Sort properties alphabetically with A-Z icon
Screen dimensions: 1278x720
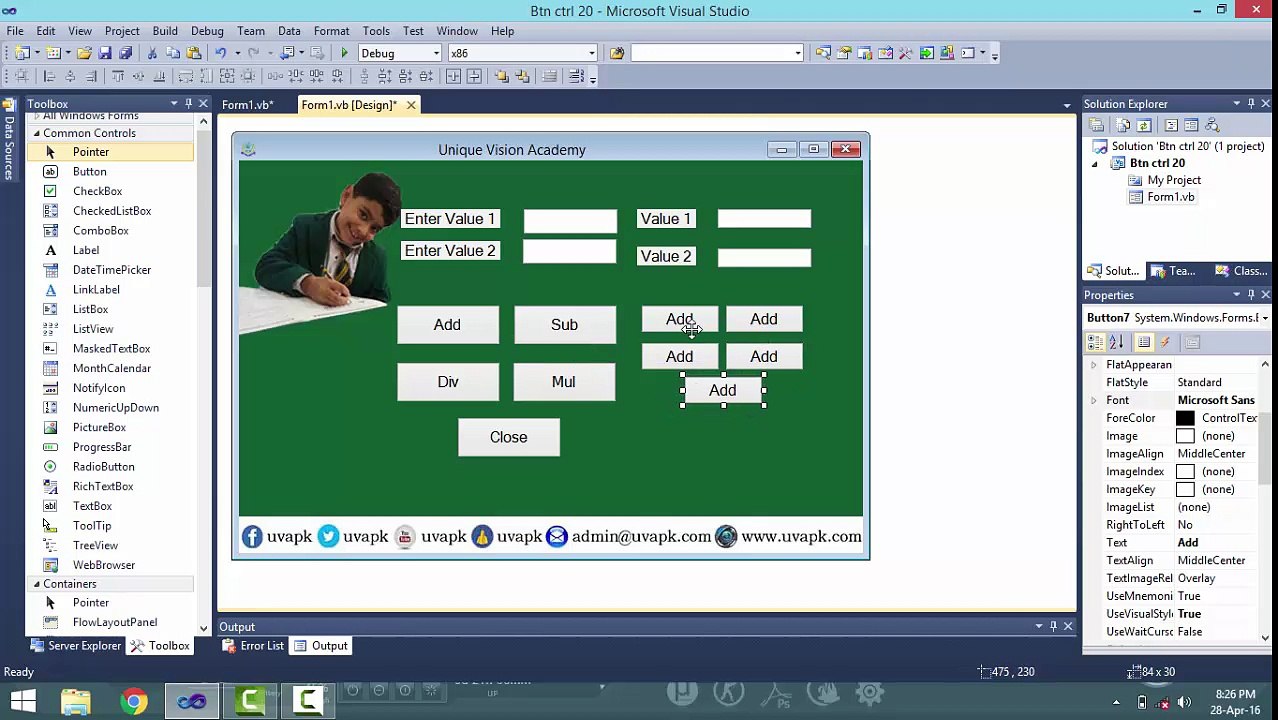click(1117, 342)
